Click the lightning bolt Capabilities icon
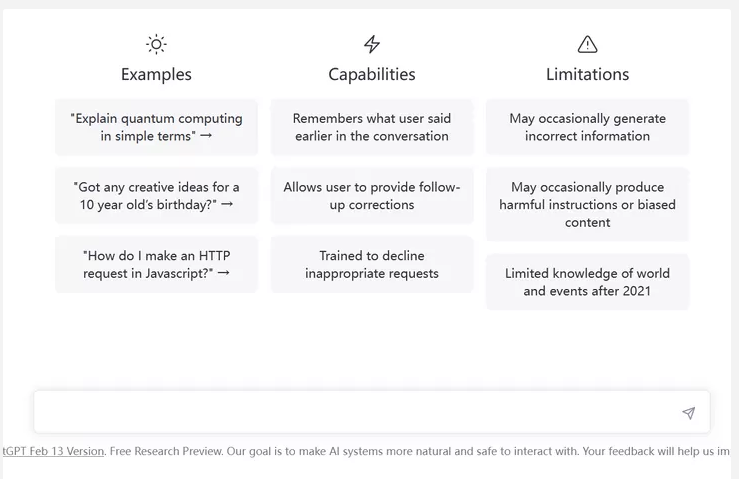 click(x=372, y=44)
